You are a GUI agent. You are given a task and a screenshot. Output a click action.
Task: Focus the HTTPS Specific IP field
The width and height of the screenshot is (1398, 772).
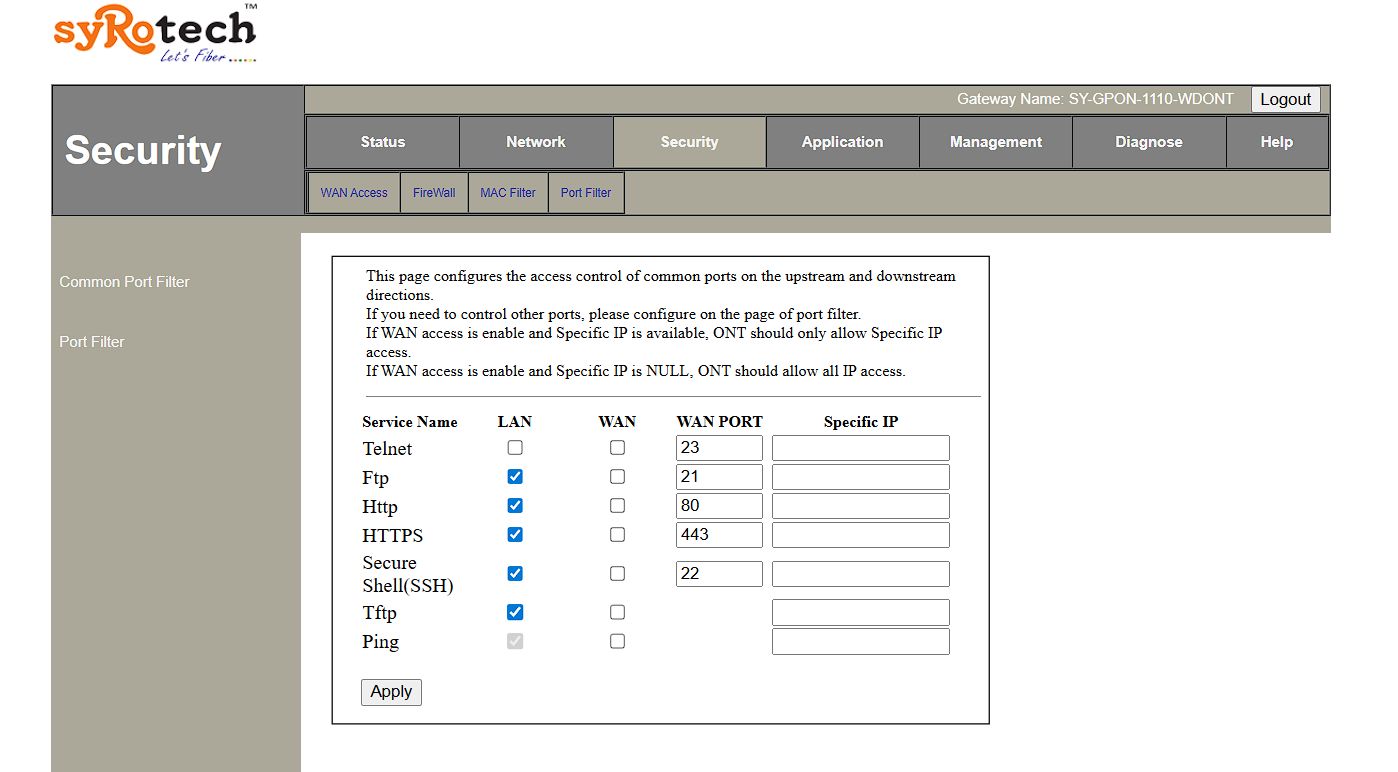point(860,535)
